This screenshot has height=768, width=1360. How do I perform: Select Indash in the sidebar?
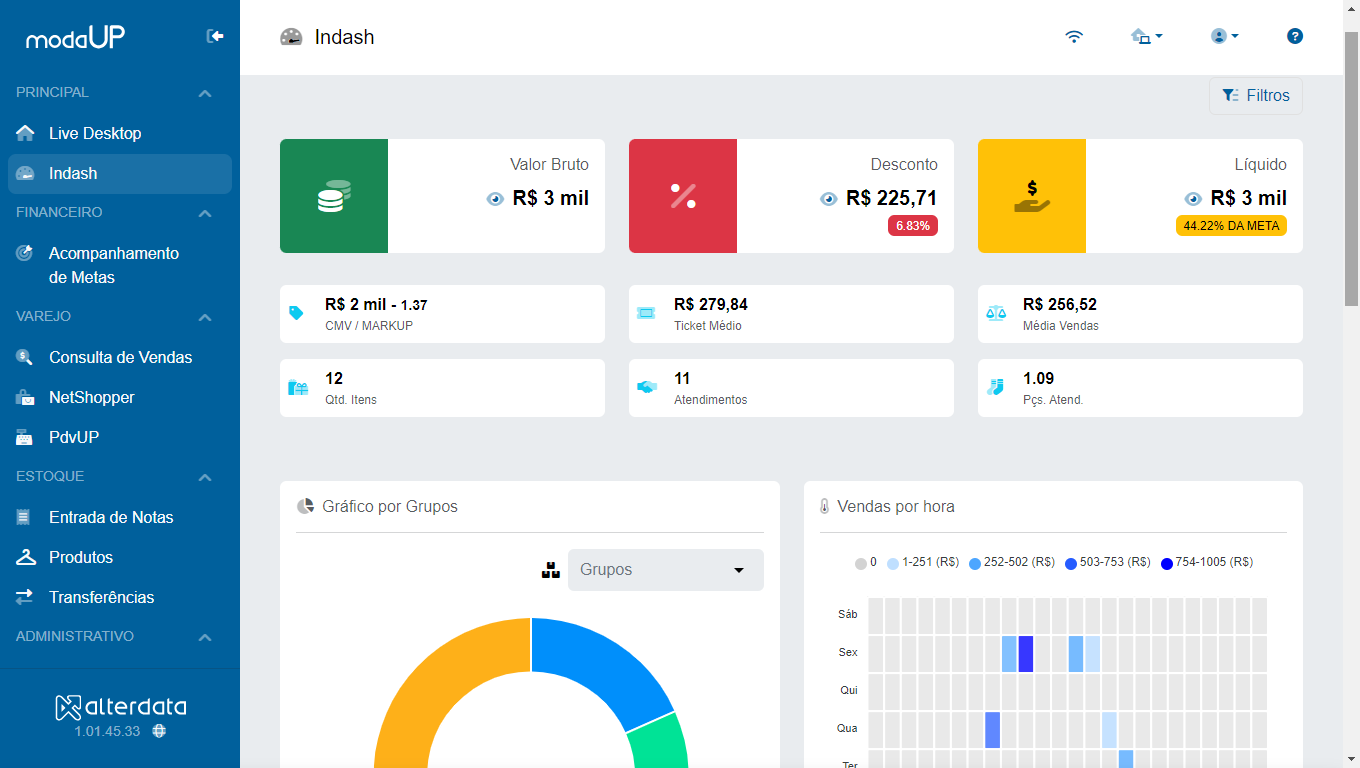(120, 173)
